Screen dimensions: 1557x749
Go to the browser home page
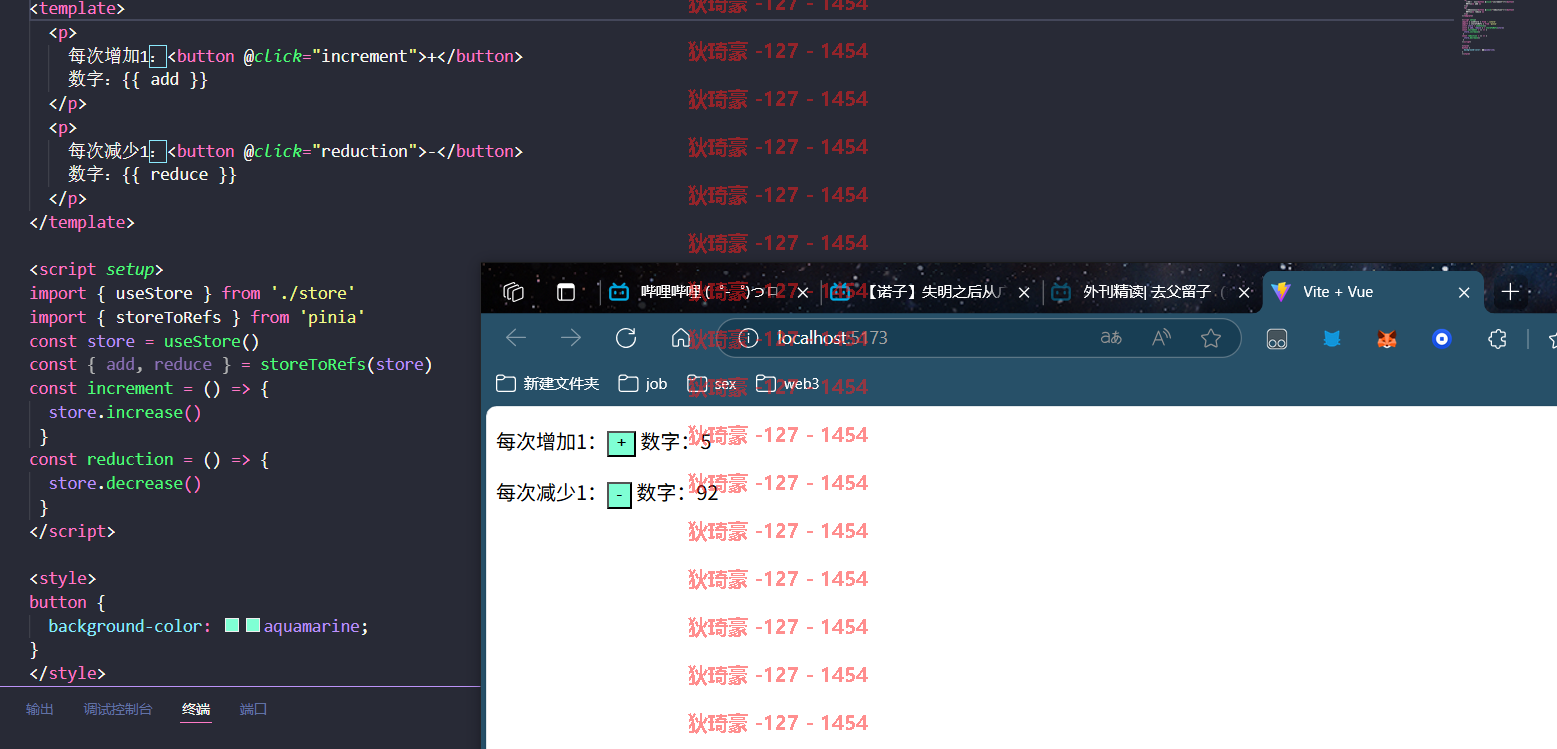coord(681,338)
